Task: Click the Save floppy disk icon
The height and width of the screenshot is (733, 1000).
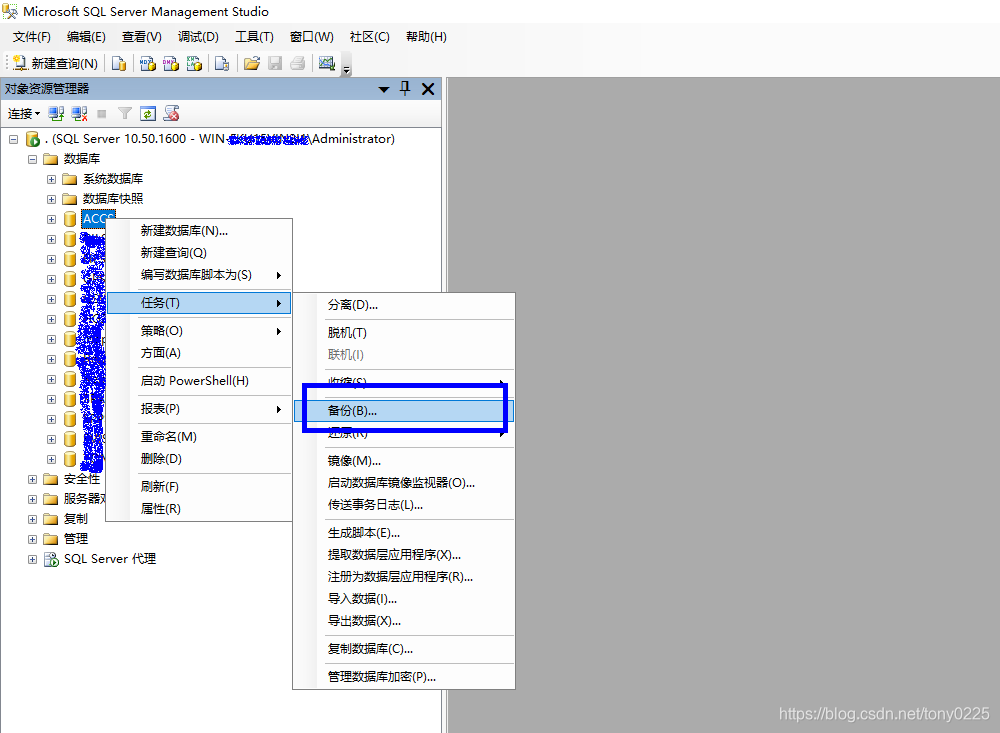Action: [x=275, y=63]
